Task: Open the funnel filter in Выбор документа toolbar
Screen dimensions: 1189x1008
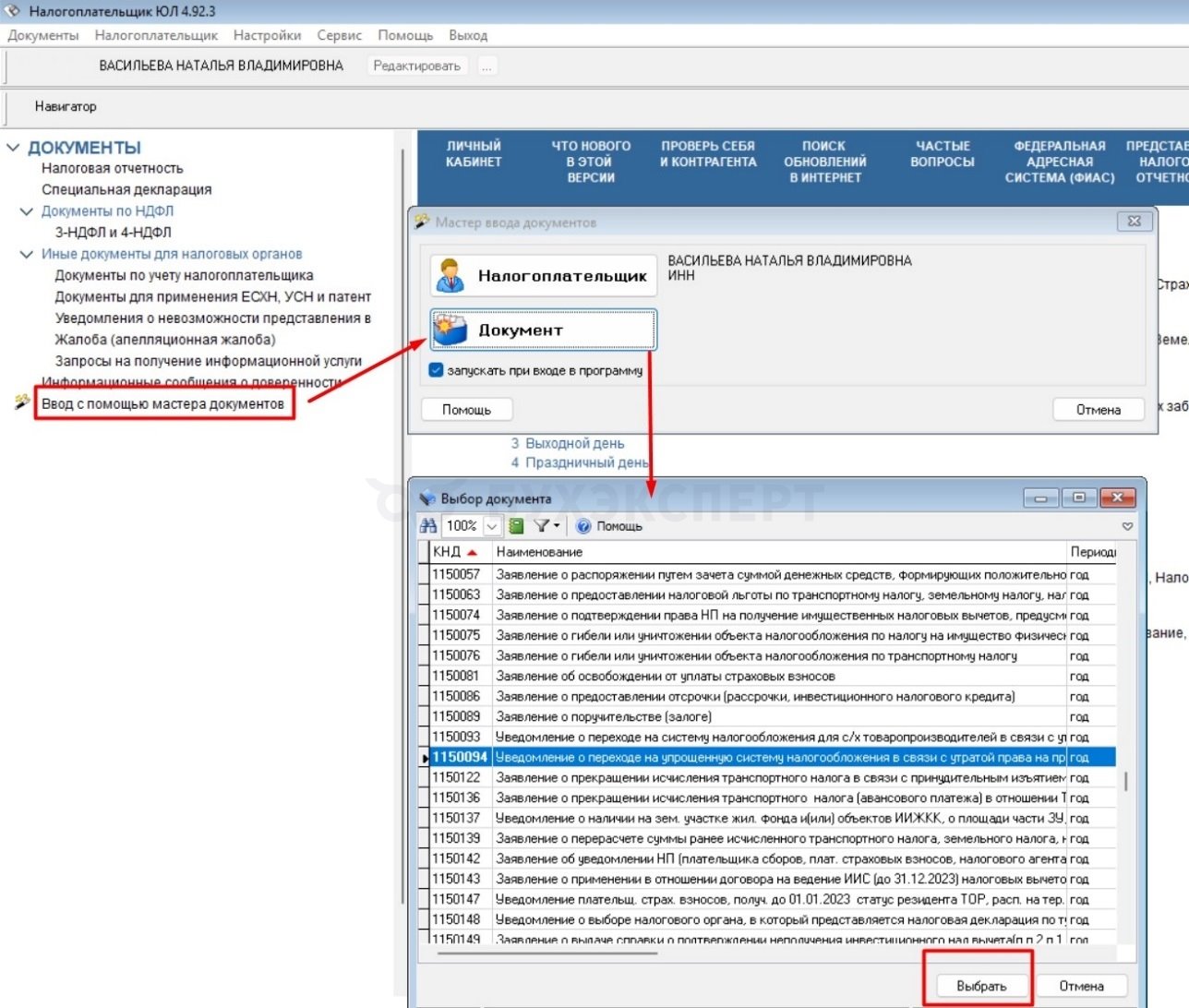Action: coord(546,525)
